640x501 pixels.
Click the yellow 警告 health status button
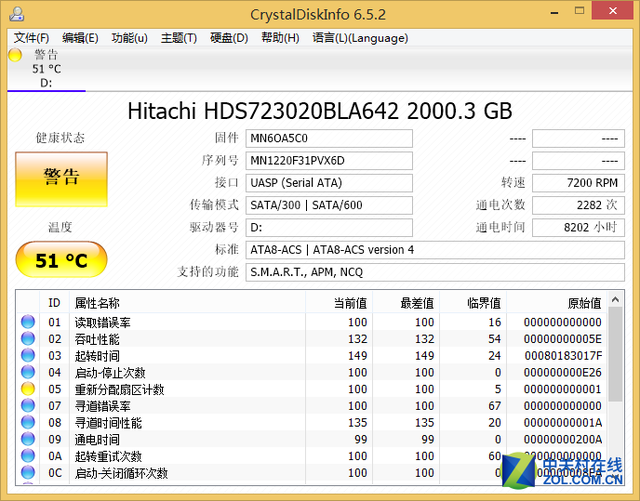(x=61, y=179)
